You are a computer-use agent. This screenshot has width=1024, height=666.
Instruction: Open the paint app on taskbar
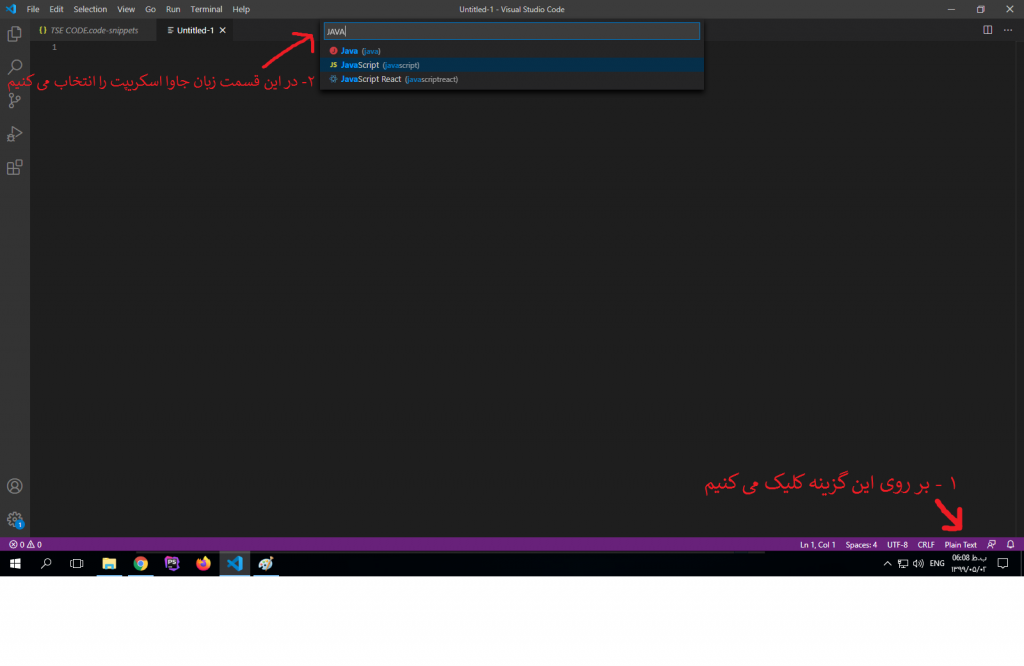click(x=266, y=563)
